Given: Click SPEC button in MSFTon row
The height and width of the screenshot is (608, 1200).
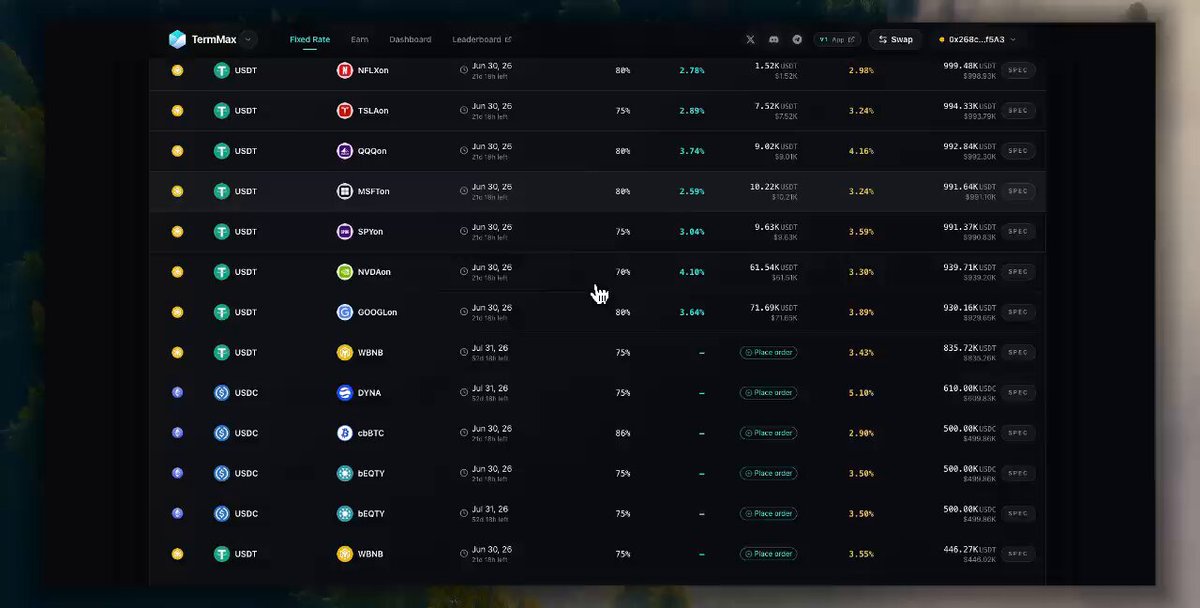Looking at the screenshot, I should point(1018,191).
